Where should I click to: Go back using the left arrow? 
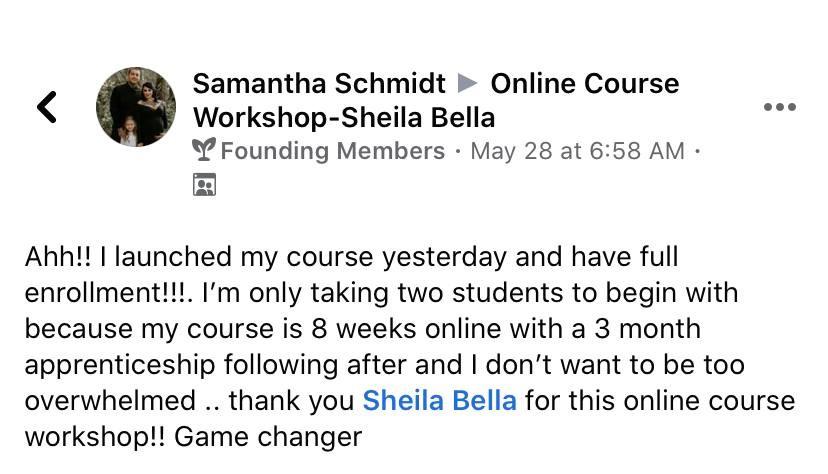pos(47,106)
